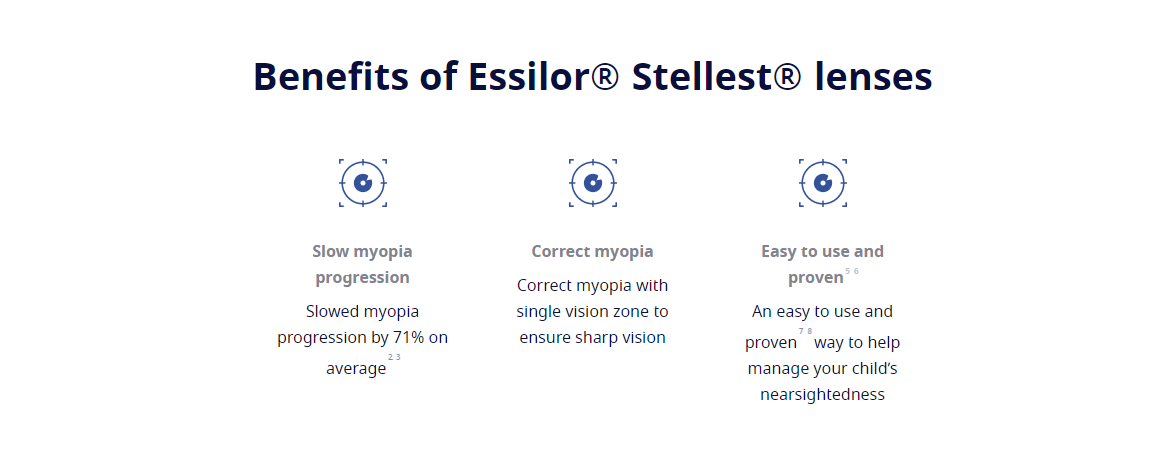Click the word Stellest® in the title
The image size is (1160, 461).
pos(717,77)
